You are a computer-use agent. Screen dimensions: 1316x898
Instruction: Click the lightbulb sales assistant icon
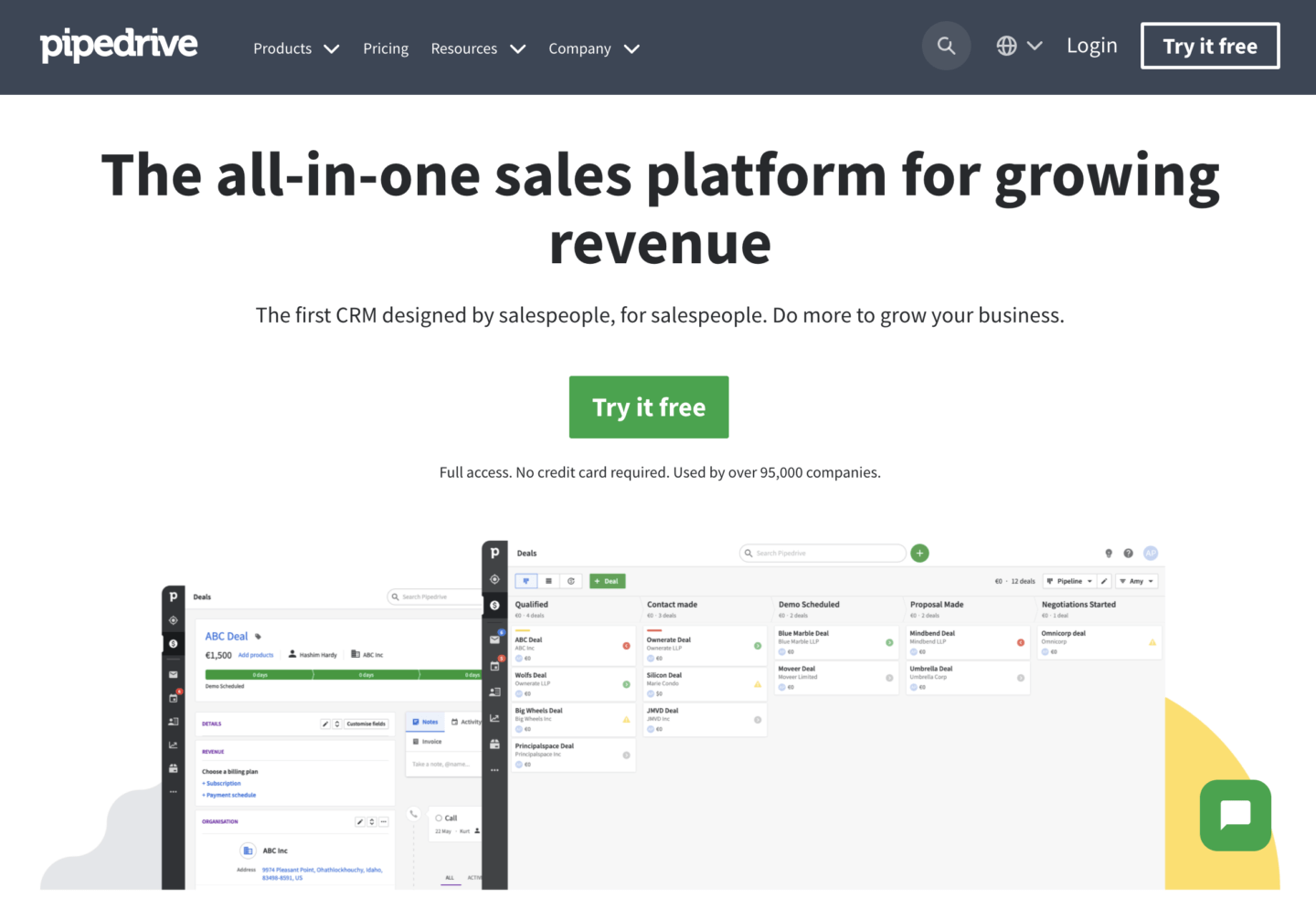pos(1109,554)
